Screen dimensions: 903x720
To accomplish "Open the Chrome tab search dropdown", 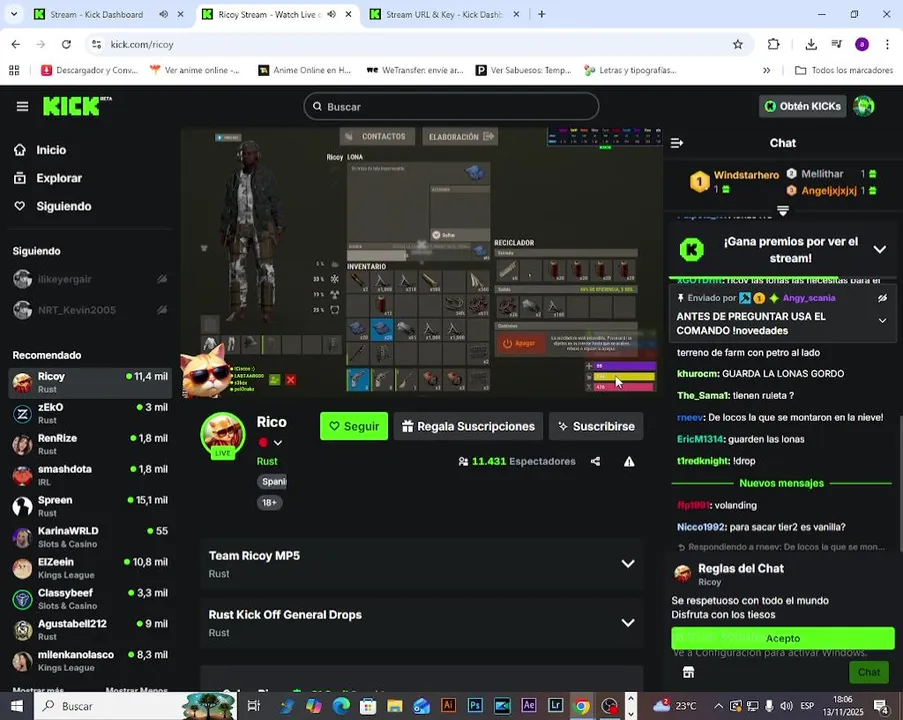I will tap(14, 14).
